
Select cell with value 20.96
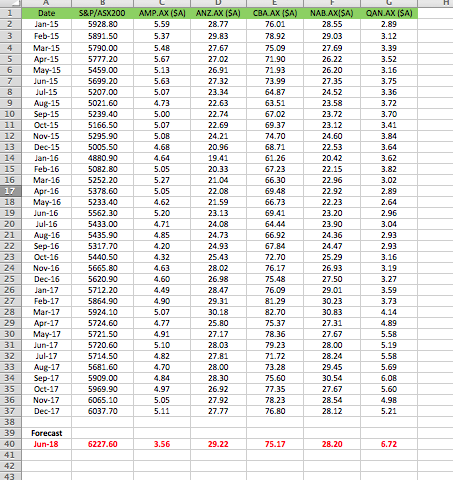point(218,147)
